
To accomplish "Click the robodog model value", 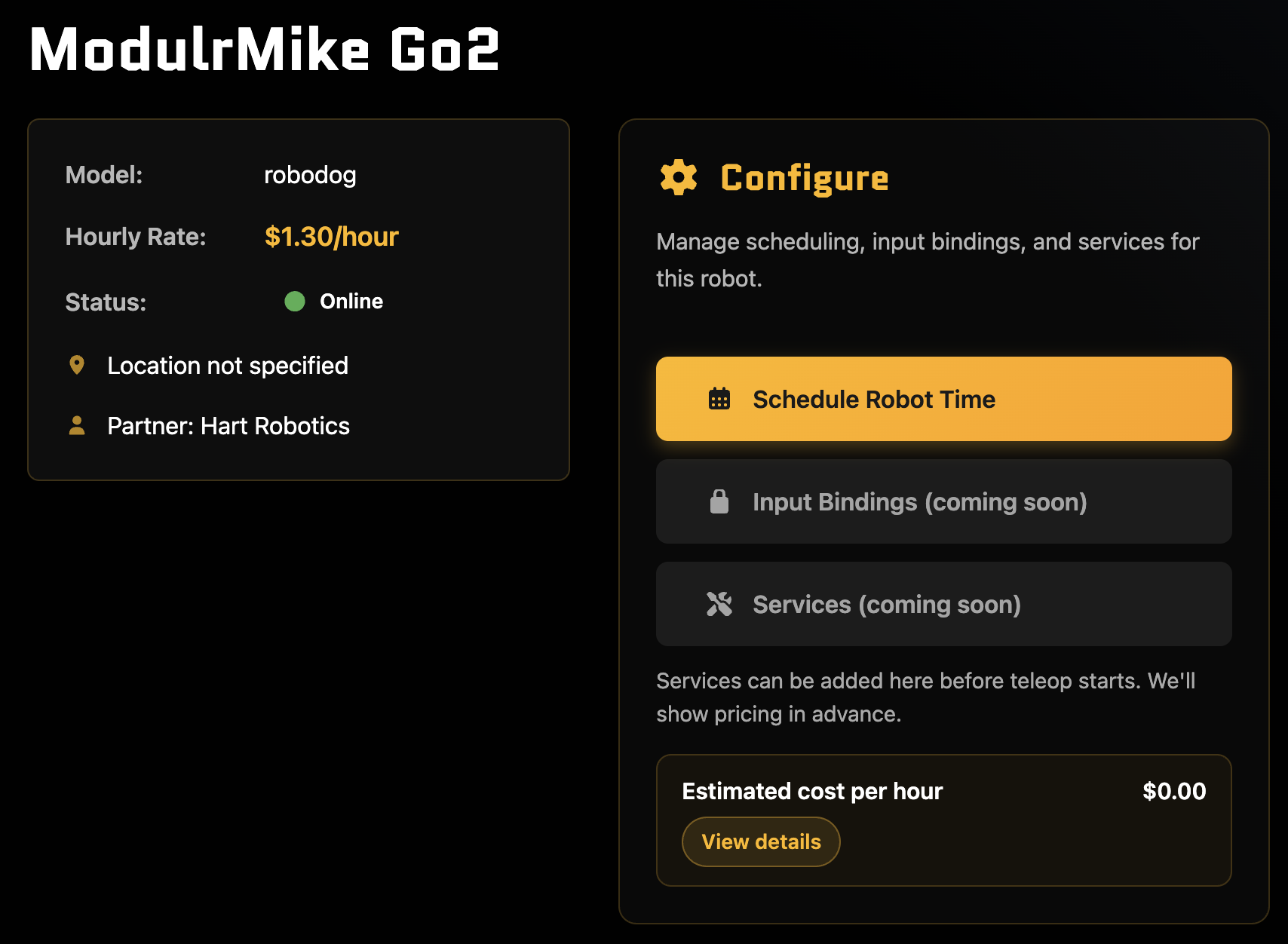I will click(310, 175).
